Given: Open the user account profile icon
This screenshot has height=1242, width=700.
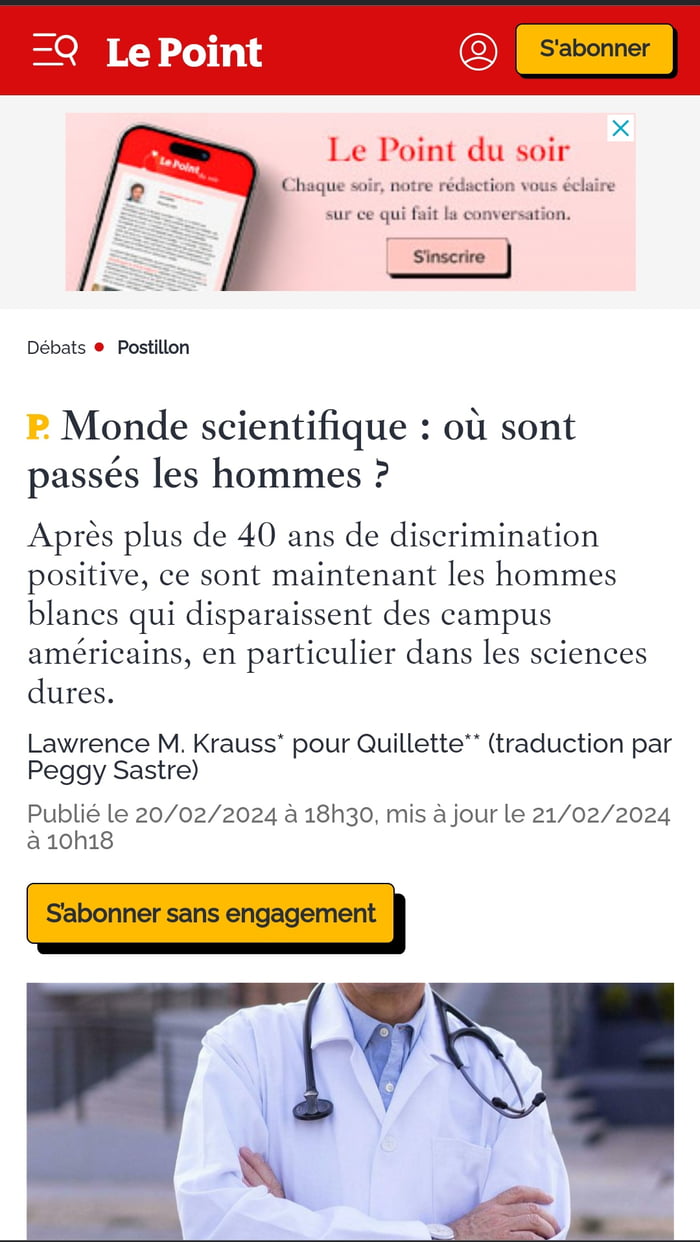Looking at the screenshot, I should point(478,50).
